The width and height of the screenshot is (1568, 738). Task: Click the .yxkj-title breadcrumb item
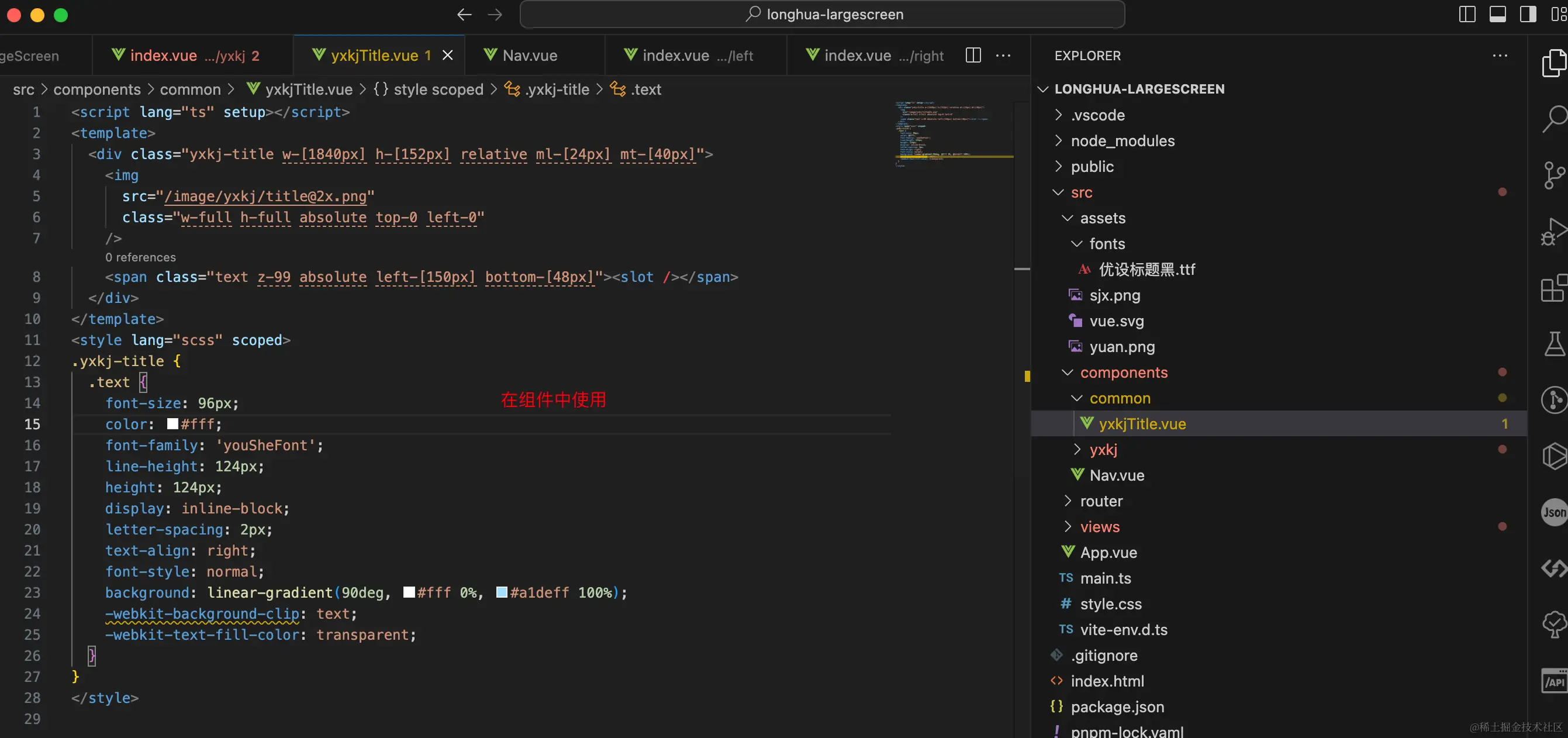coord(557,89)
